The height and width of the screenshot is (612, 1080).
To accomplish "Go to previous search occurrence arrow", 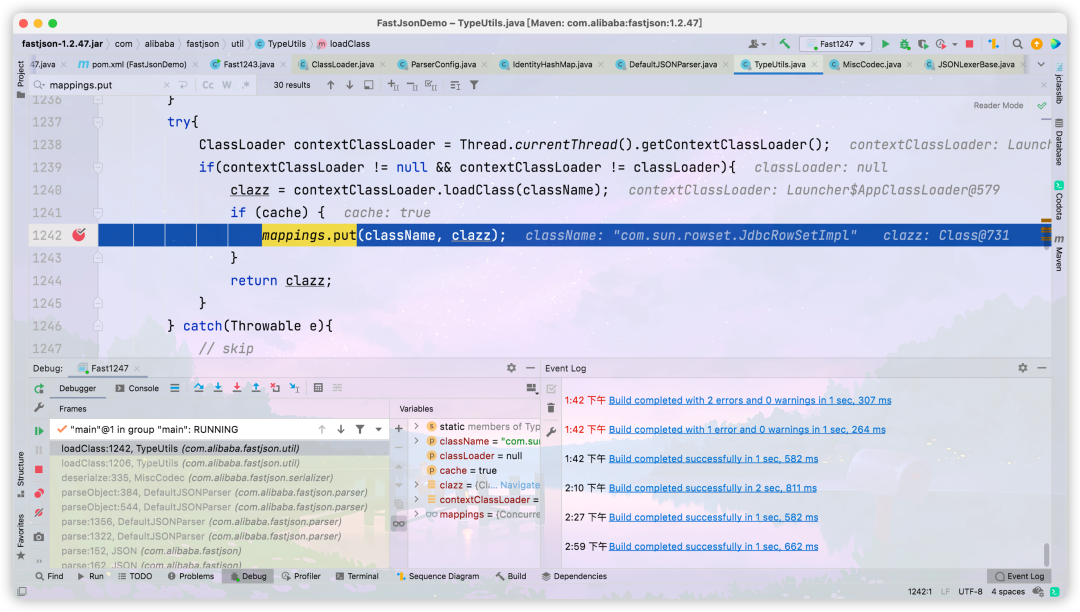I will coord(331,85).
